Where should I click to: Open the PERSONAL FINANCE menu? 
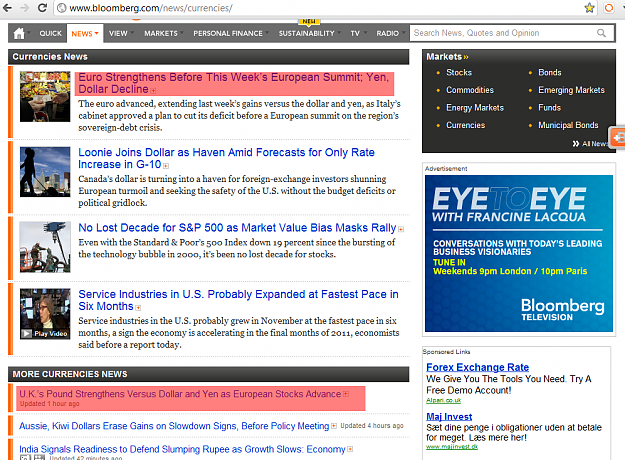(x=230, y=33)
